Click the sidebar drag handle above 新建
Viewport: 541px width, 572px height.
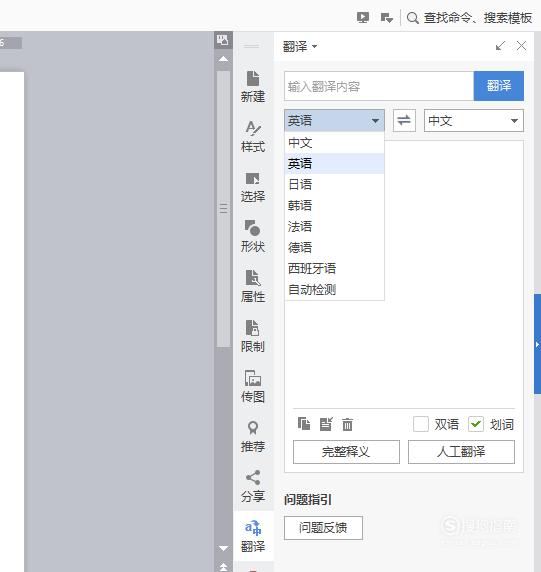tap(252, 46)
